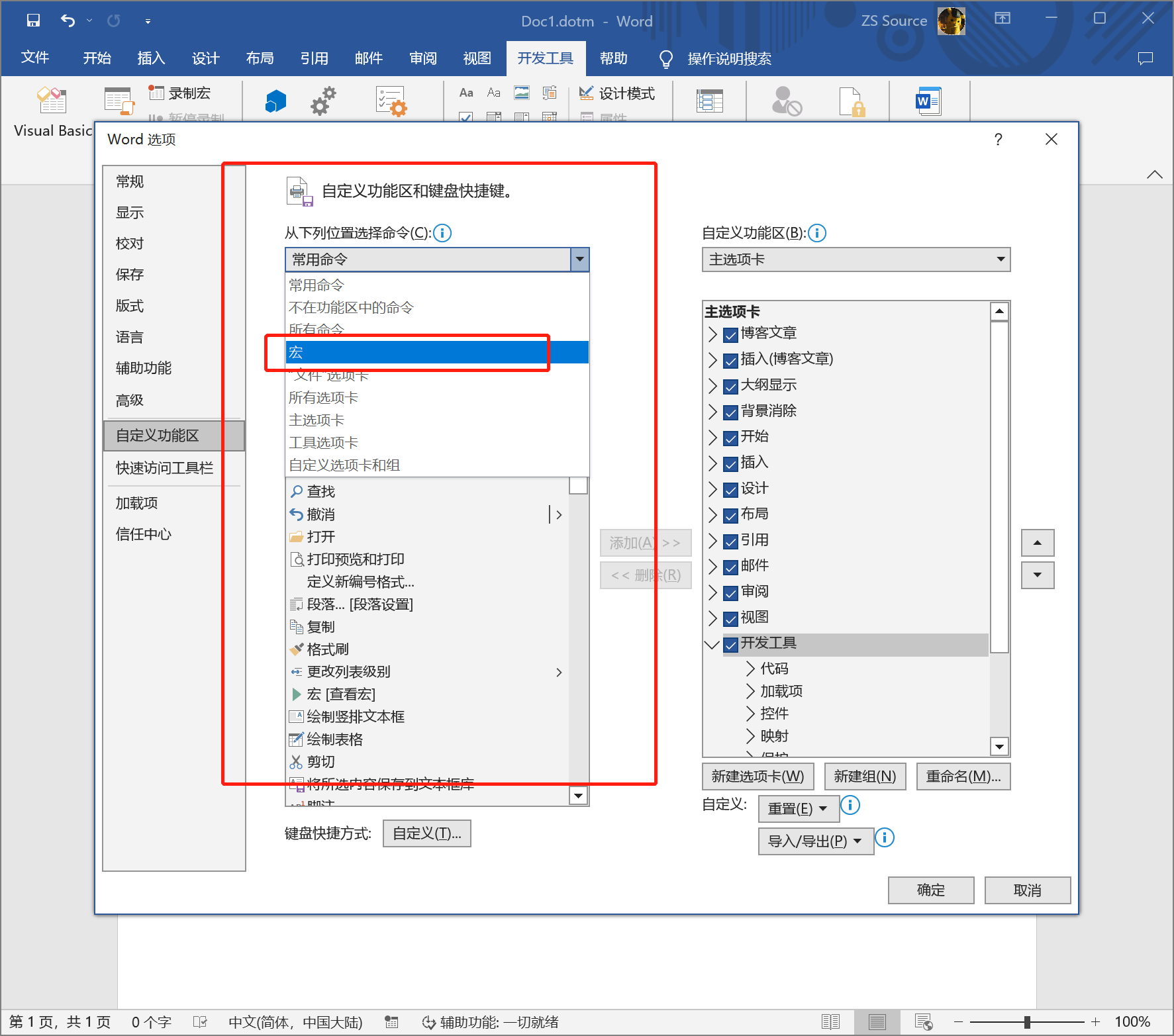Select 宏 in the command source list
The width and height of the screenshot is (1174, 1036).
[x=436, y=352]
